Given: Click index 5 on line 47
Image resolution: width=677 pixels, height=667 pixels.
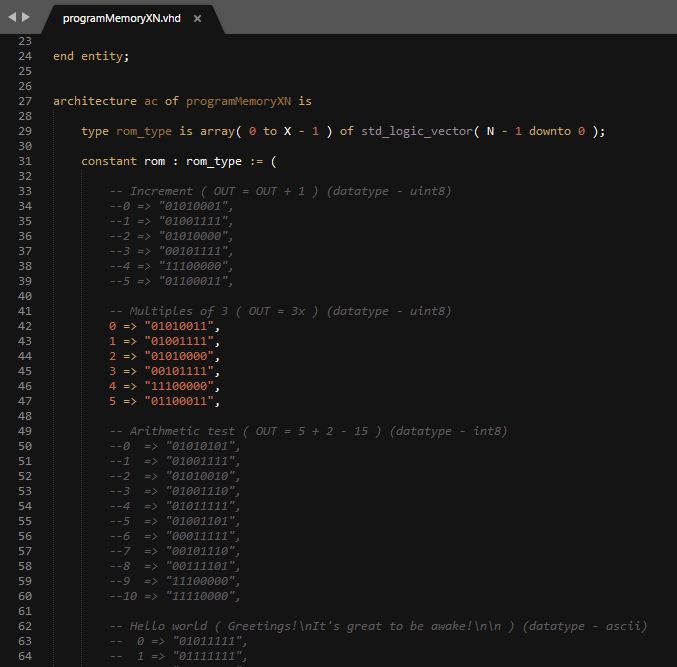Looking at the screenshot, I should (x=113, y=401).
